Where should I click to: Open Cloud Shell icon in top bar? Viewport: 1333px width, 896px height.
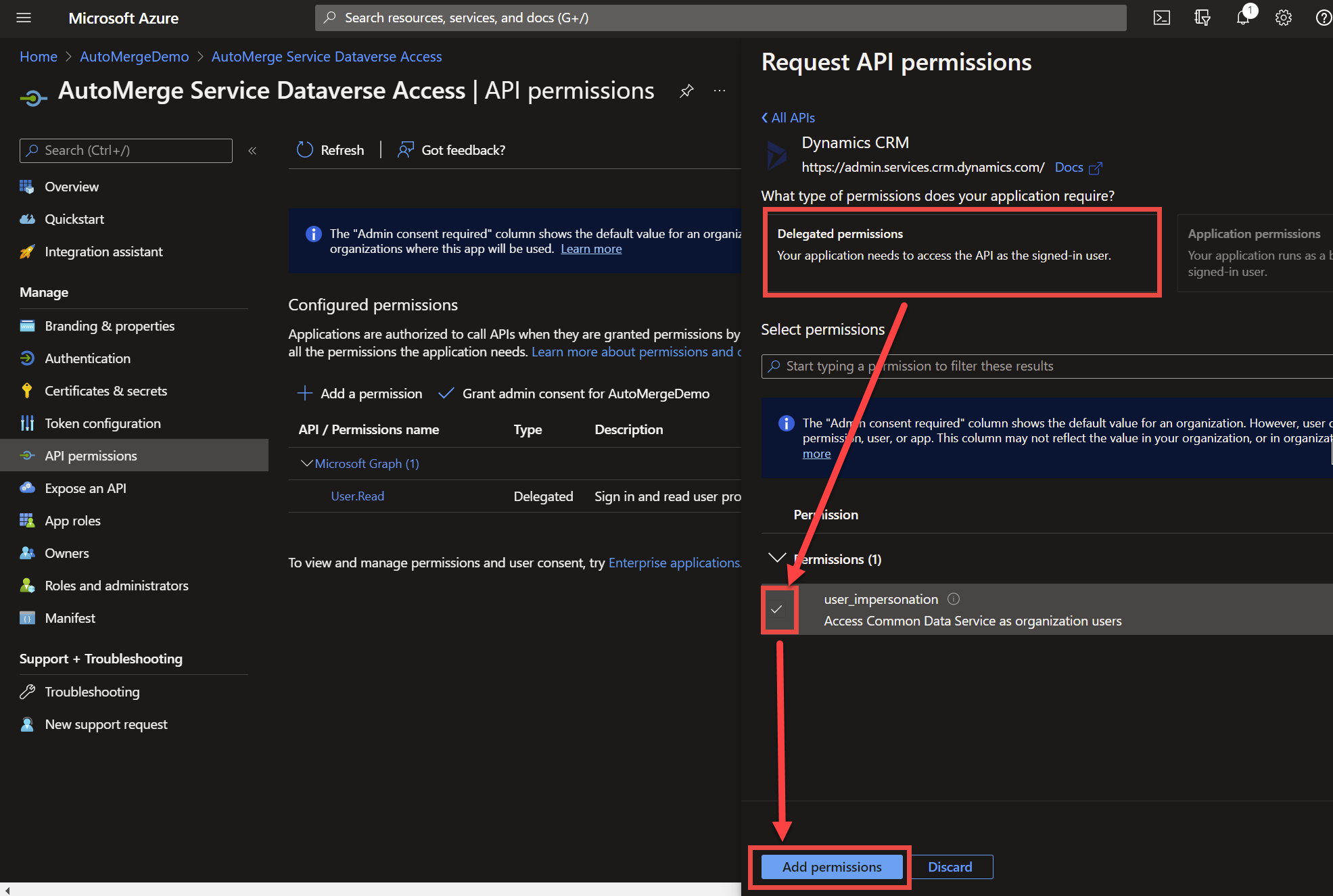(1161, 18)
